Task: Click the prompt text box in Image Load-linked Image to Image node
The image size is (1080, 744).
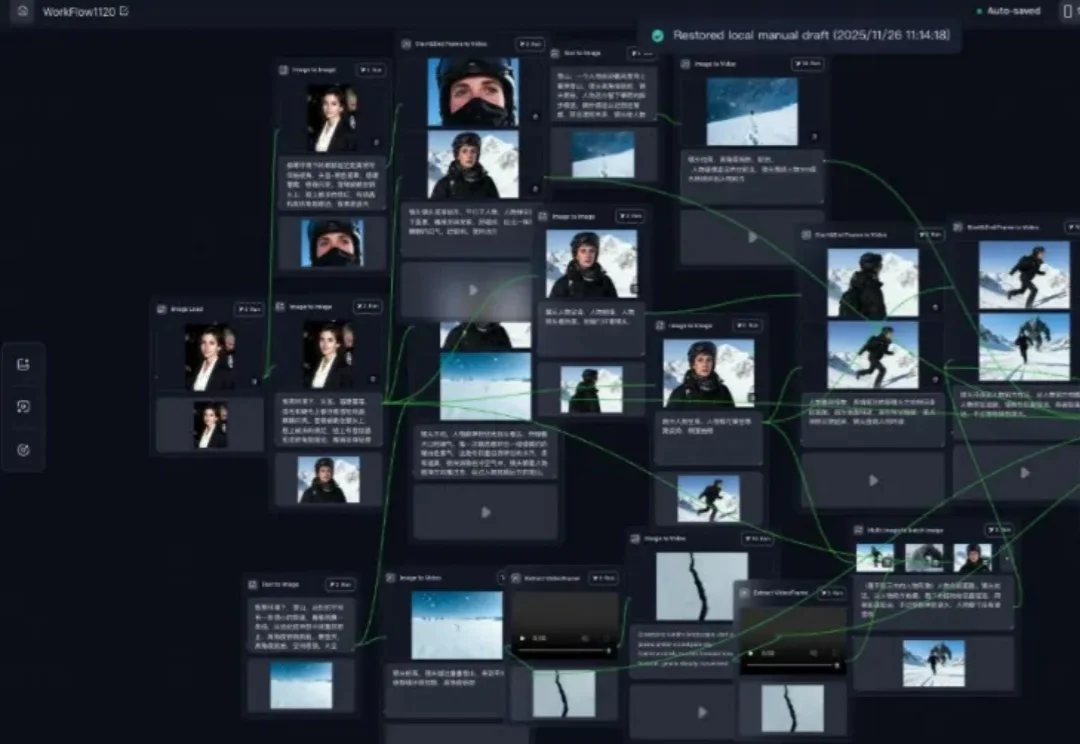Action: [328, 420]
